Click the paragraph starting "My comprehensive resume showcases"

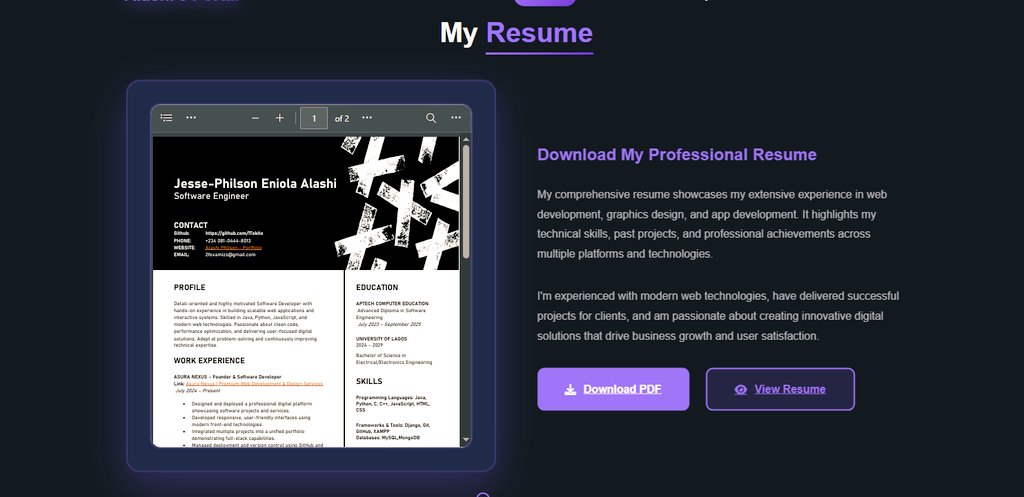pyautogui.click(x=712, y=224)
